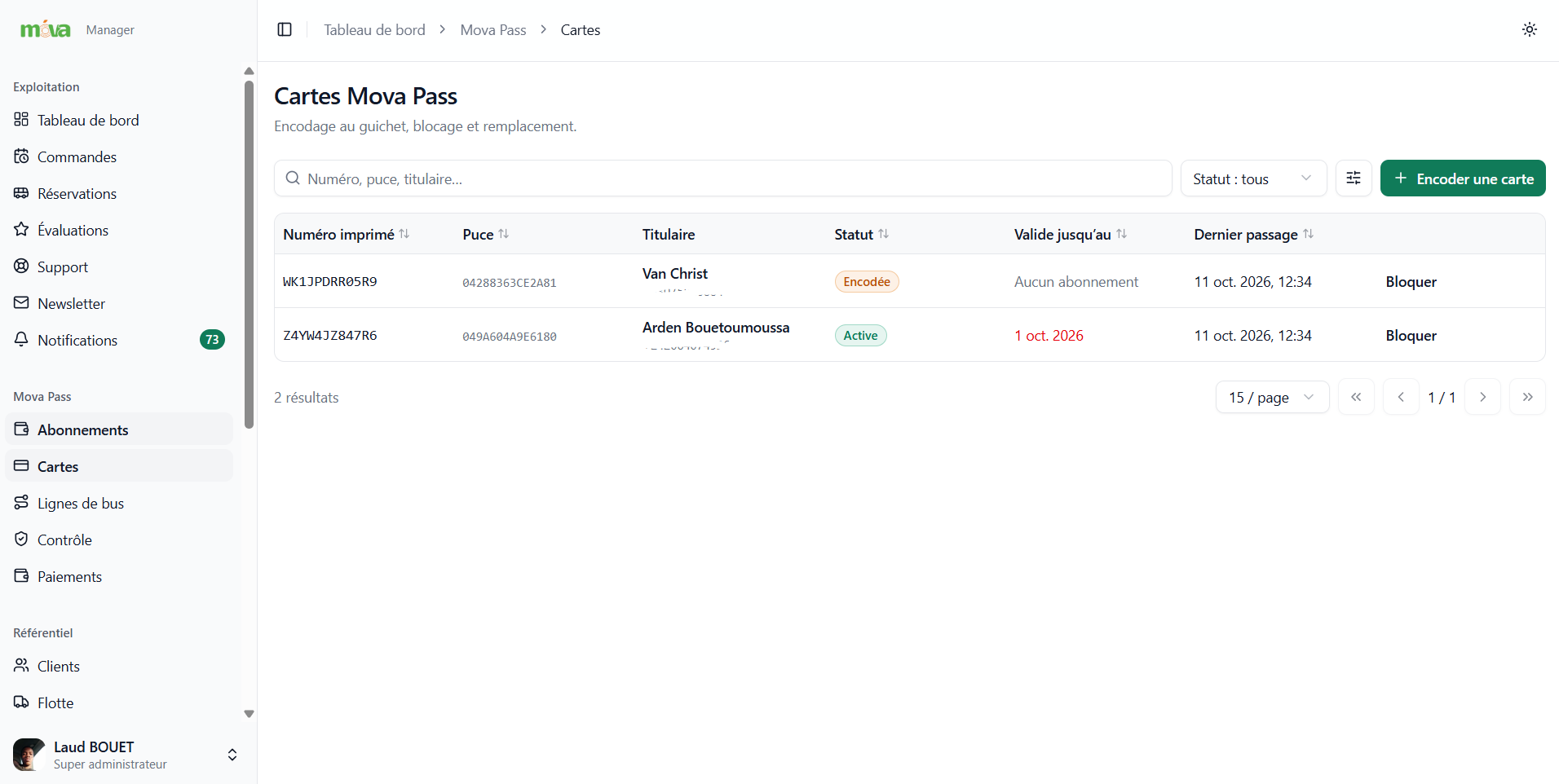
Task: Open the Statut : tous dropdown
Action: (x=1253, y=178)
